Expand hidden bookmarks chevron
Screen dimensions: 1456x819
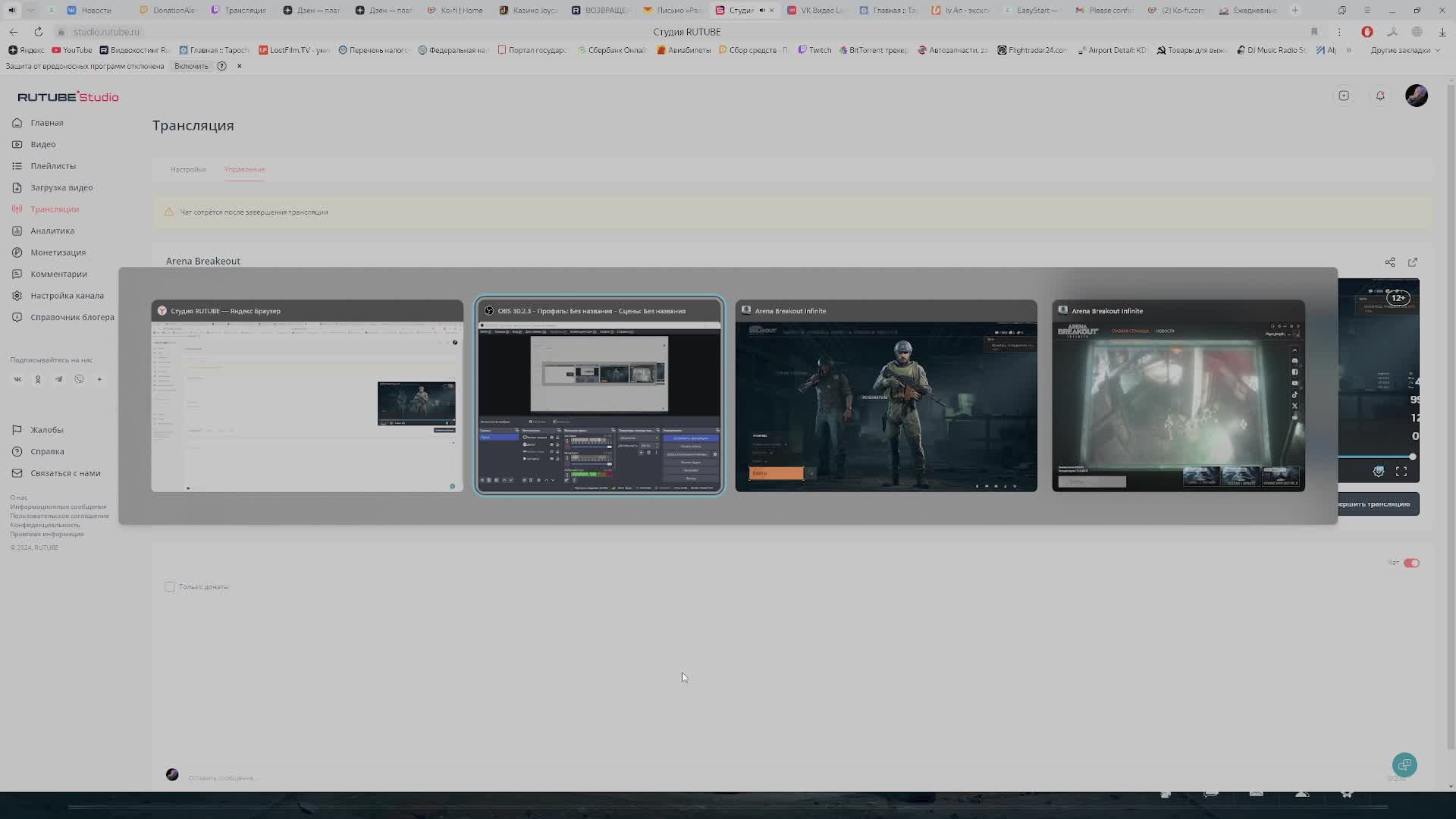pos(1348,50)
